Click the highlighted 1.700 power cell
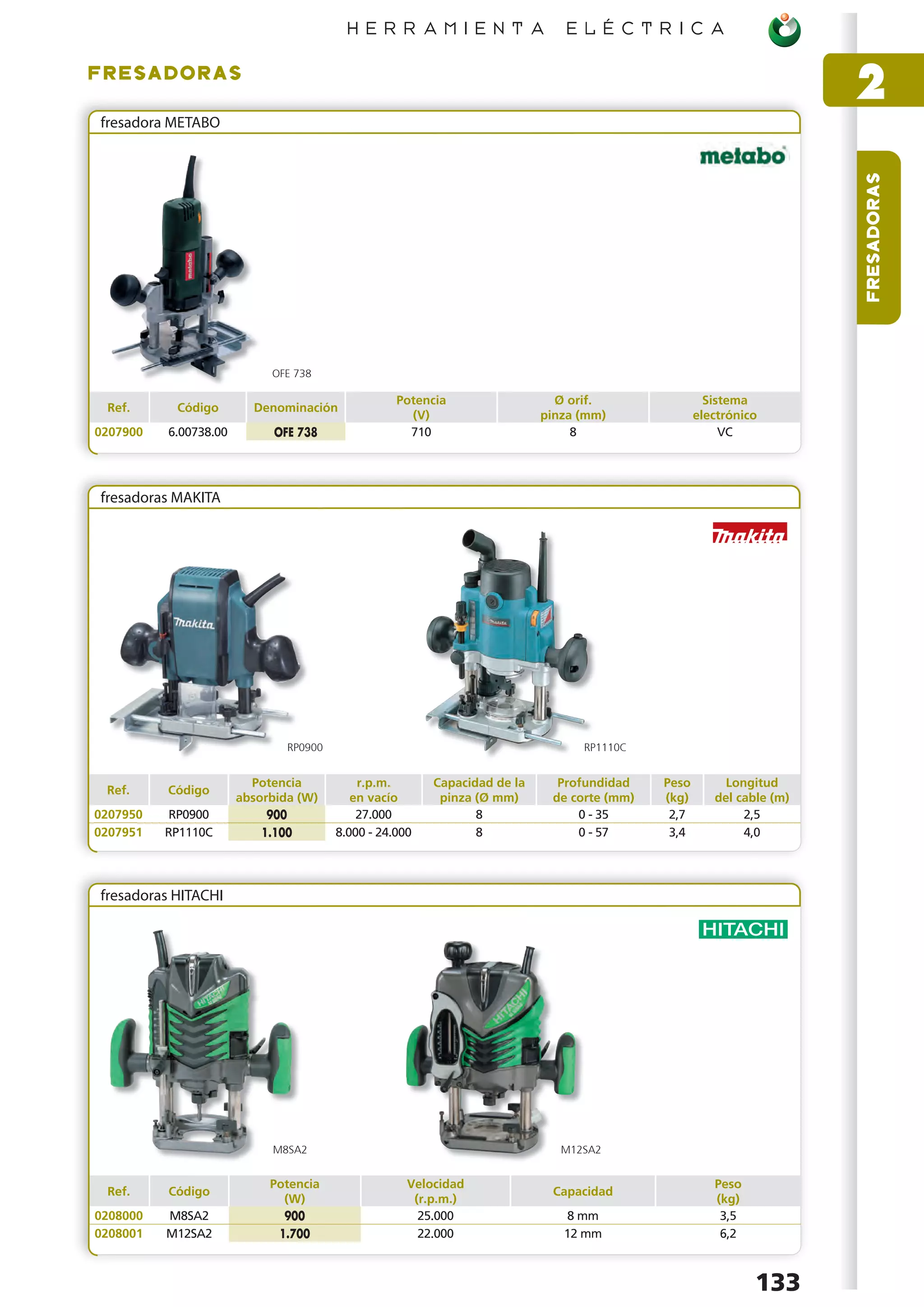The height and width of the screenshot is (1307, 924). click(295, 1233)
